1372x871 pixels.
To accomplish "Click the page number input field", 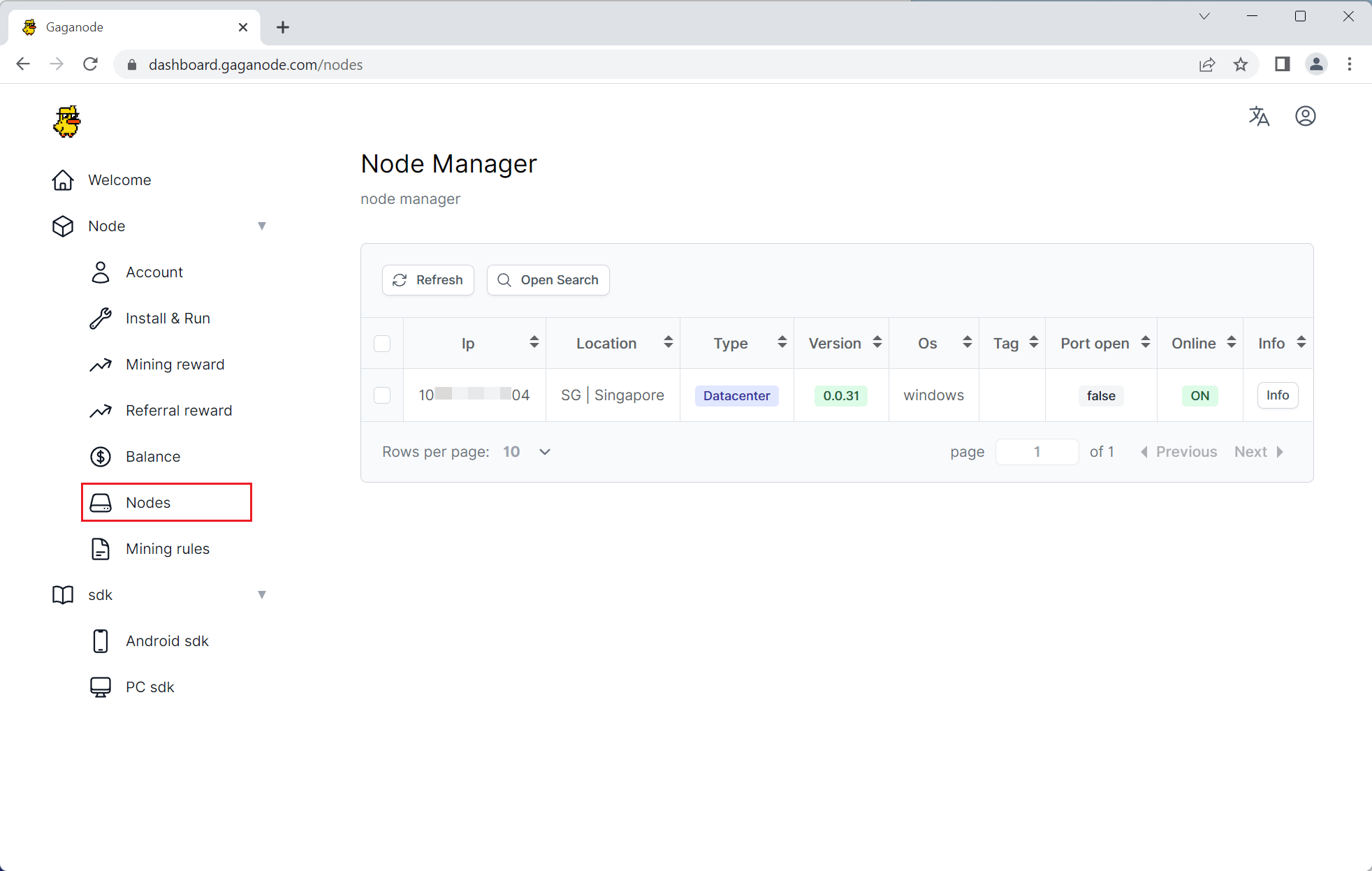I will click(1037, 452).
